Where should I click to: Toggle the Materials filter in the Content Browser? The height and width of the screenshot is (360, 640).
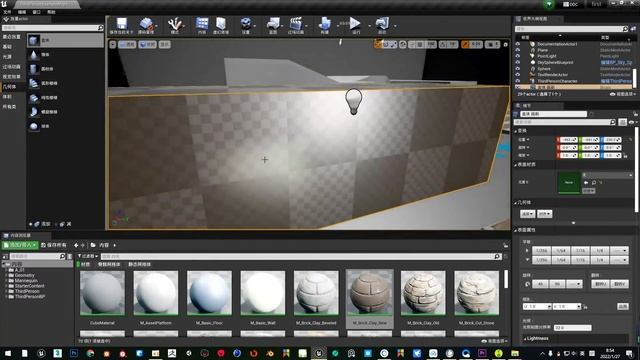coord(84,264)
